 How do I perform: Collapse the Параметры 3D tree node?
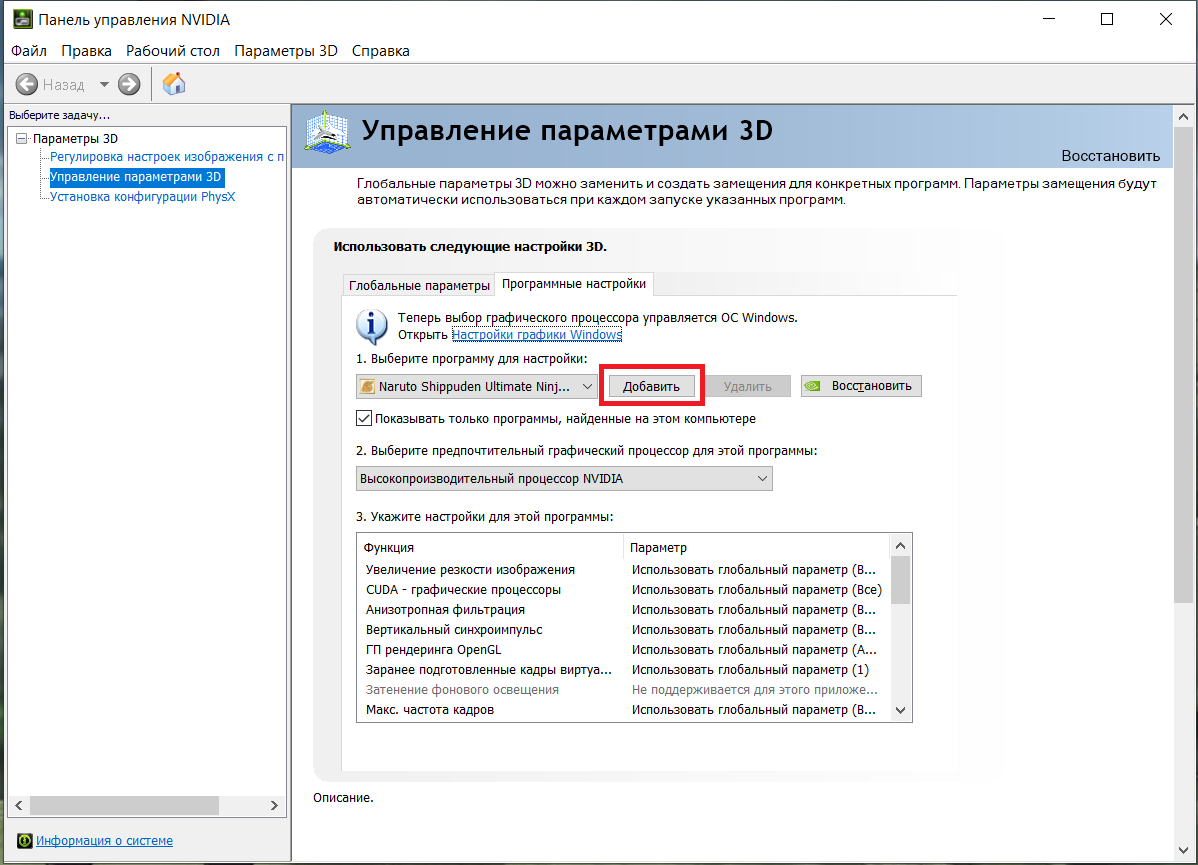(x=21, y=138)
